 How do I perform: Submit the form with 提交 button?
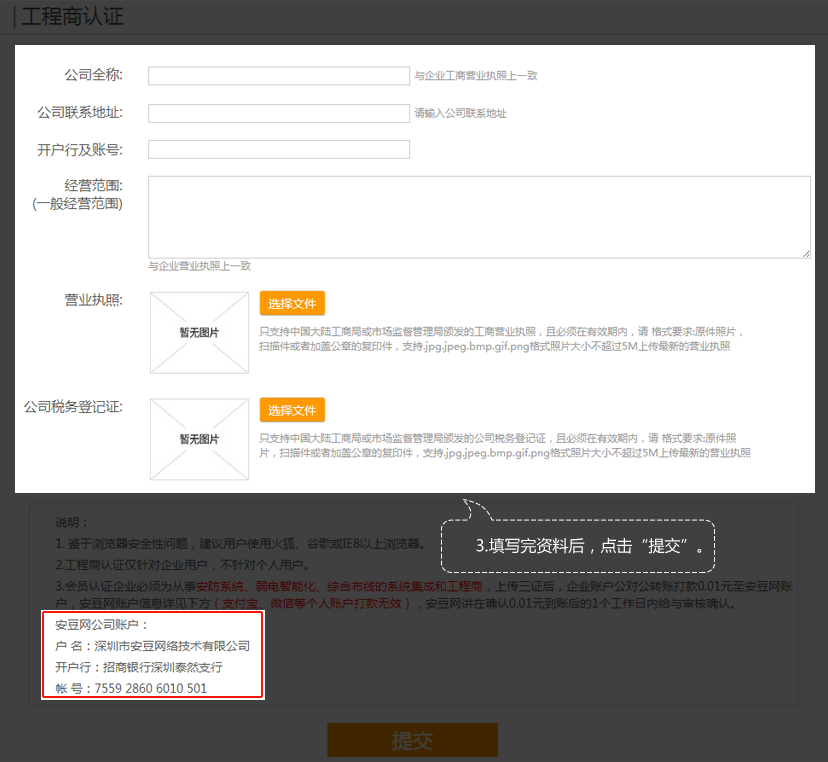coord(412,740)
